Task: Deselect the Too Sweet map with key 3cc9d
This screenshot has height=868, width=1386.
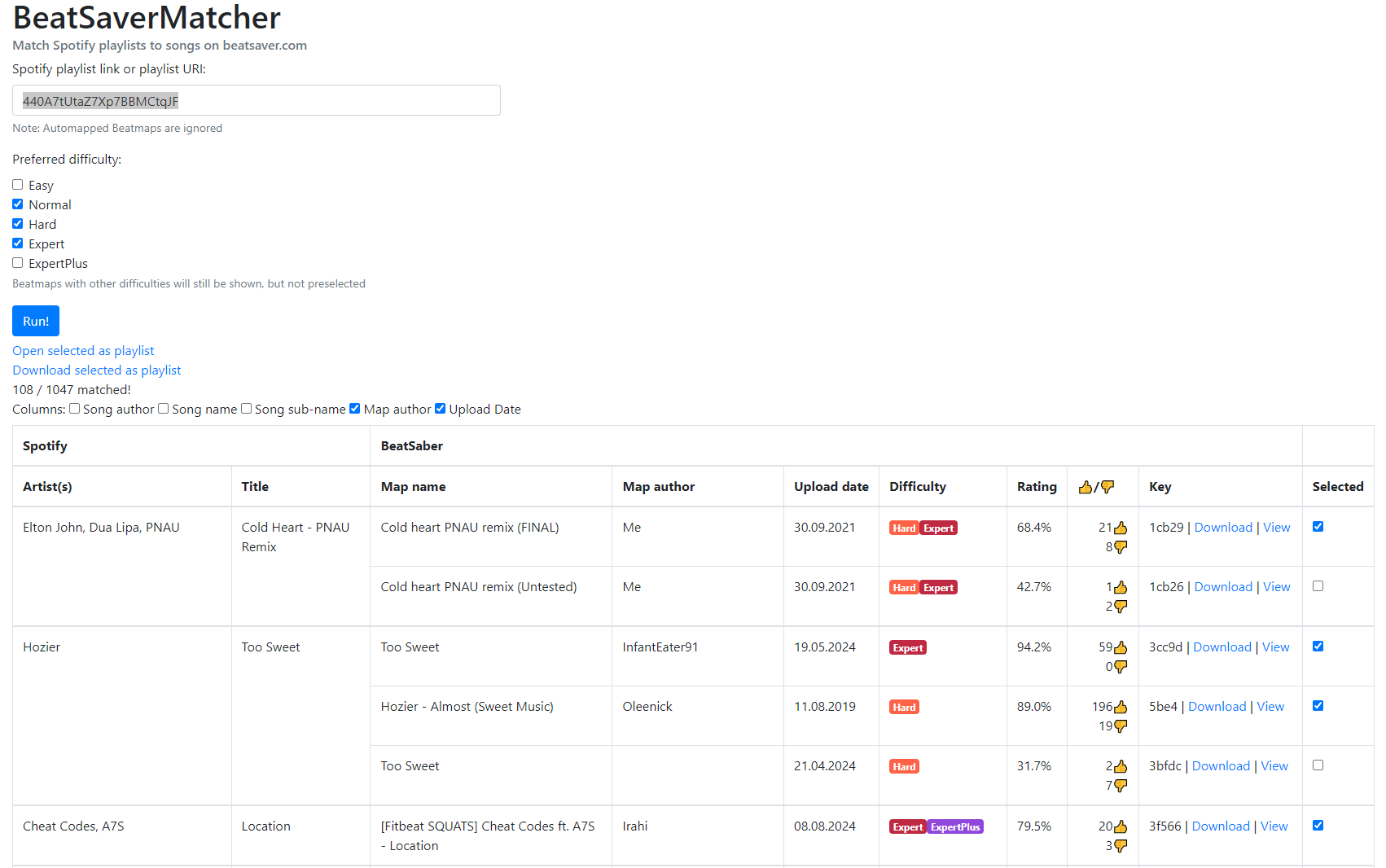Action: point(1318,647)
